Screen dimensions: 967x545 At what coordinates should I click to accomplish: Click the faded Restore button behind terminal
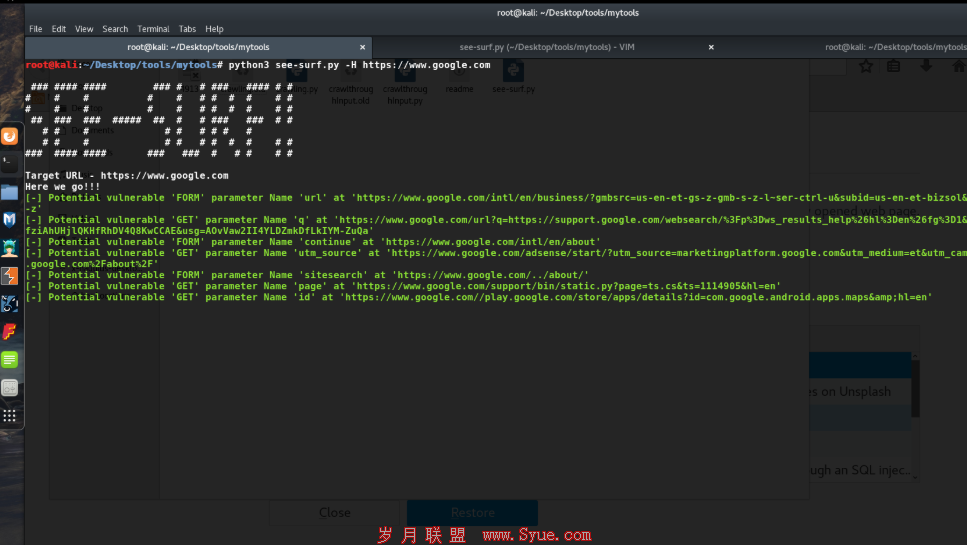(472, 512)
